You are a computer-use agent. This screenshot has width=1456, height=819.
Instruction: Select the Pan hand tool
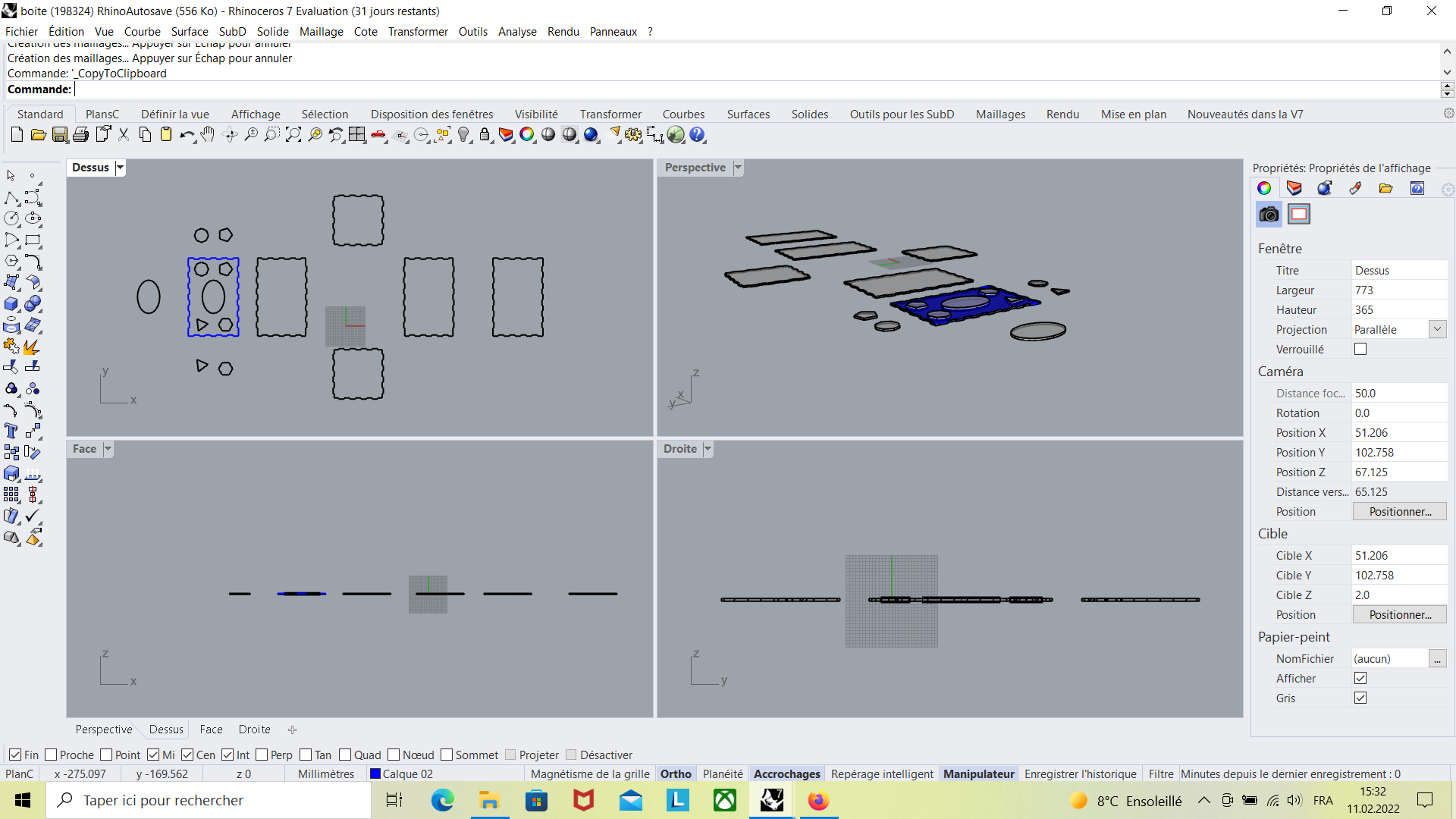pyautogui.click(x=207, y=135)
